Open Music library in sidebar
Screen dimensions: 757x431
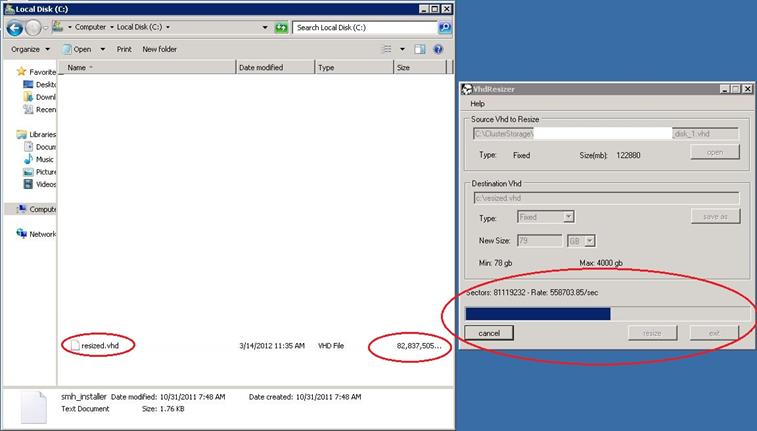(45, 159)
